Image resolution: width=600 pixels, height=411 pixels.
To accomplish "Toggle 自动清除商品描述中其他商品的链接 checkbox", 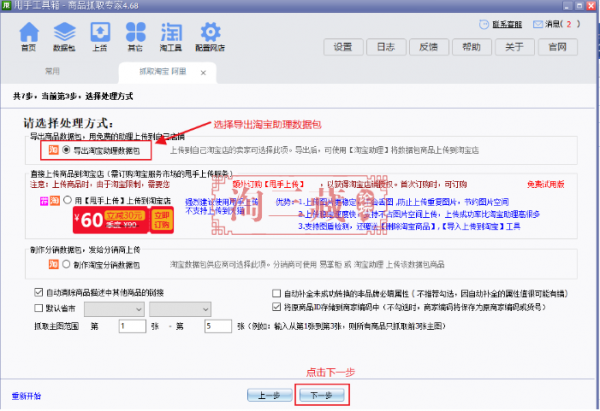I will click(38, 292).
